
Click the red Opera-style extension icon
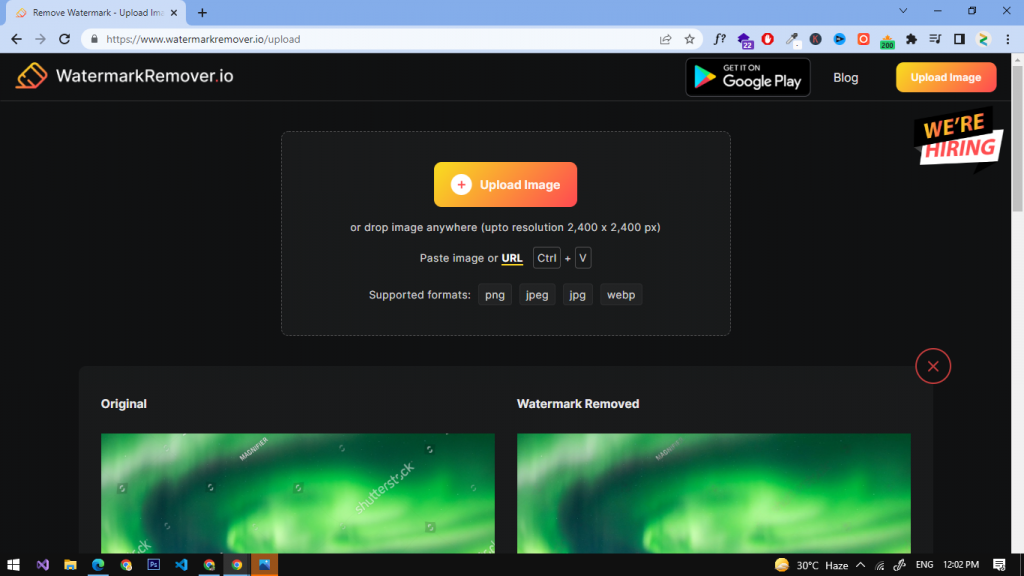coord(768,39)
